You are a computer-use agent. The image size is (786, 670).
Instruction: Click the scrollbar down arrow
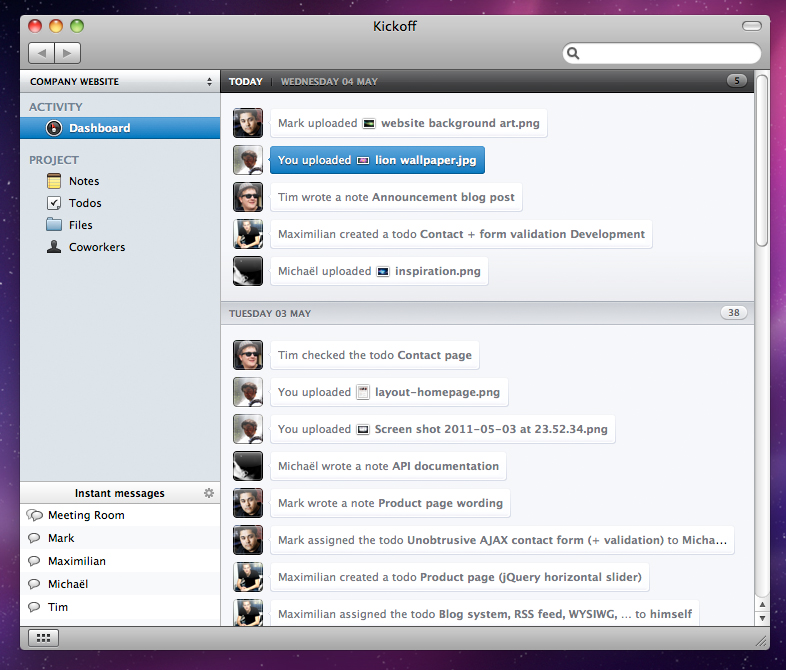(762, 618)
